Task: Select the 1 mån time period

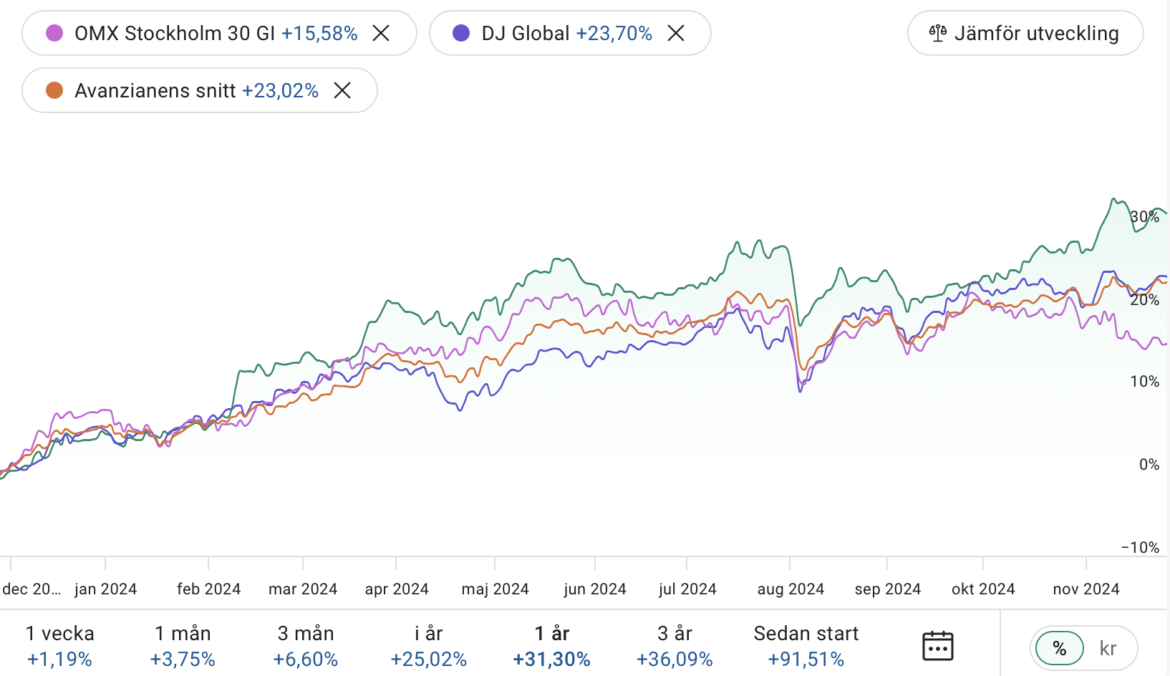Action: (x=183, y=646)
